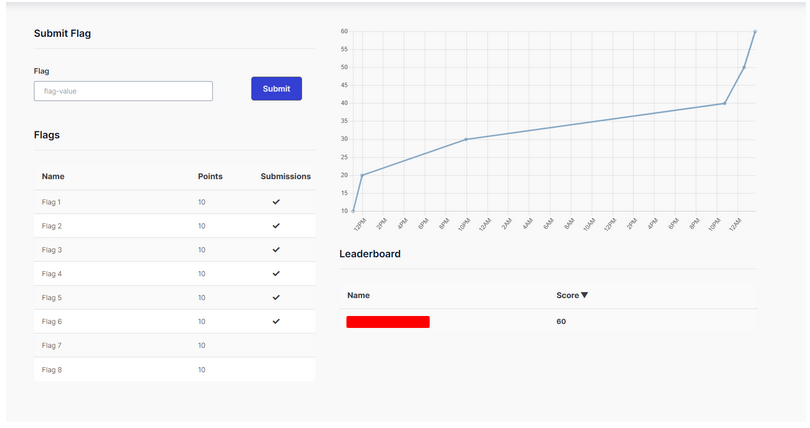
Task: Click the leaderboard Name column header
Action: 358,295
